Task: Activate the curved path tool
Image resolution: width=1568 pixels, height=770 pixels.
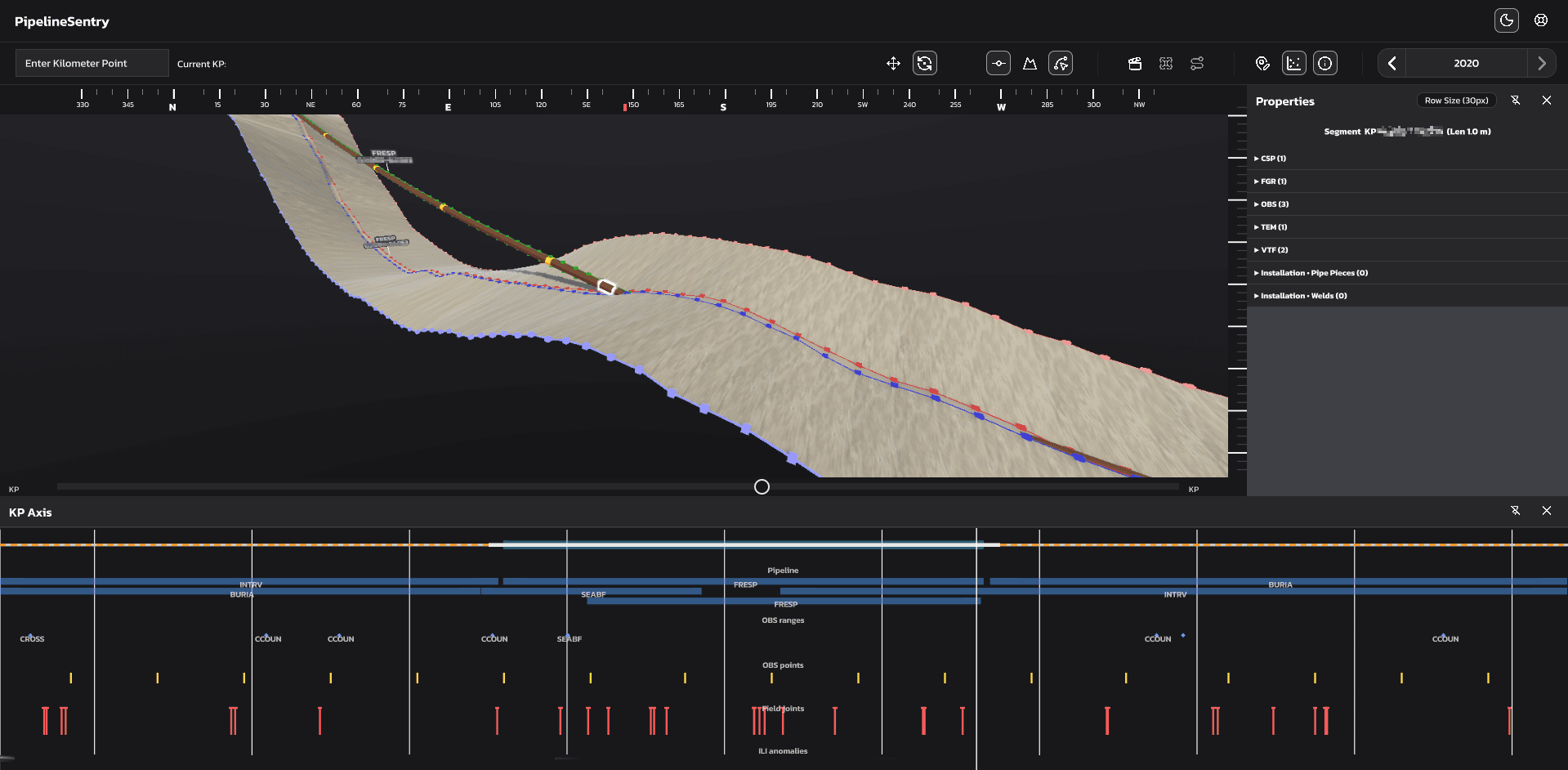Action: tap(1060, 63)
